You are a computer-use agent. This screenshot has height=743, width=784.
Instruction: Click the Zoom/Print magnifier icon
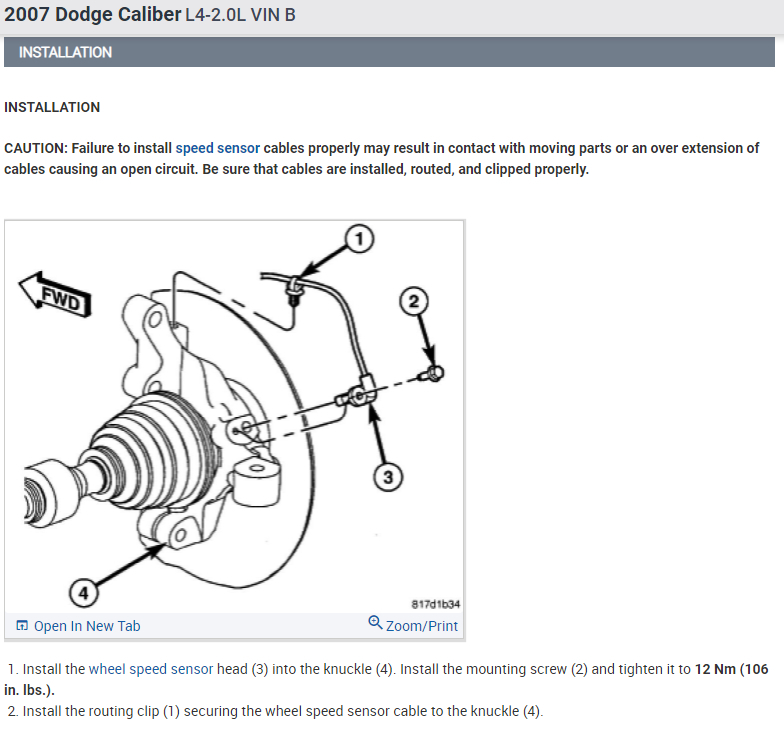click(375, 623)
